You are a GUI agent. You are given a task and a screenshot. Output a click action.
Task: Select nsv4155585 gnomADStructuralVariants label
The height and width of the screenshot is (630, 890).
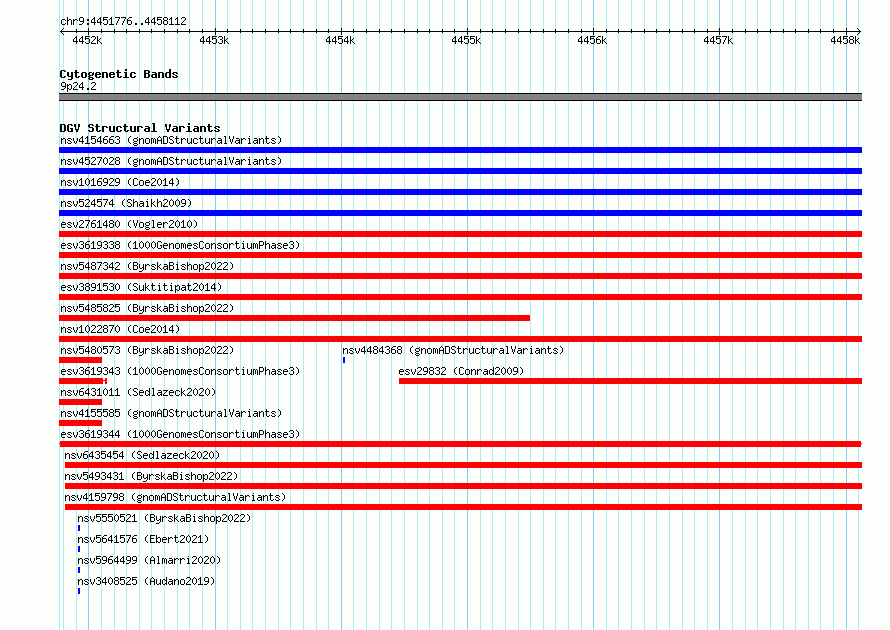click(171, 413)
